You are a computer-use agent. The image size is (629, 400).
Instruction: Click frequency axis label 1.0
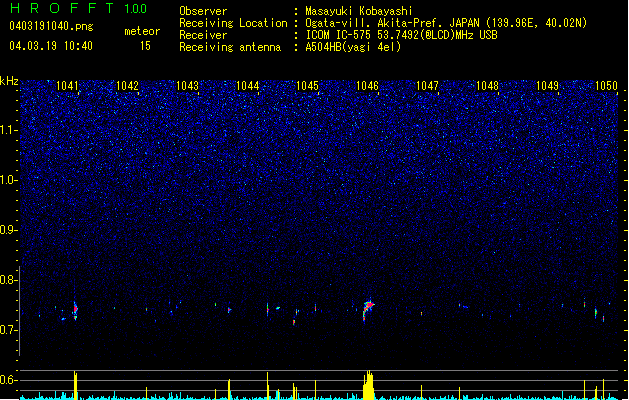9,180
